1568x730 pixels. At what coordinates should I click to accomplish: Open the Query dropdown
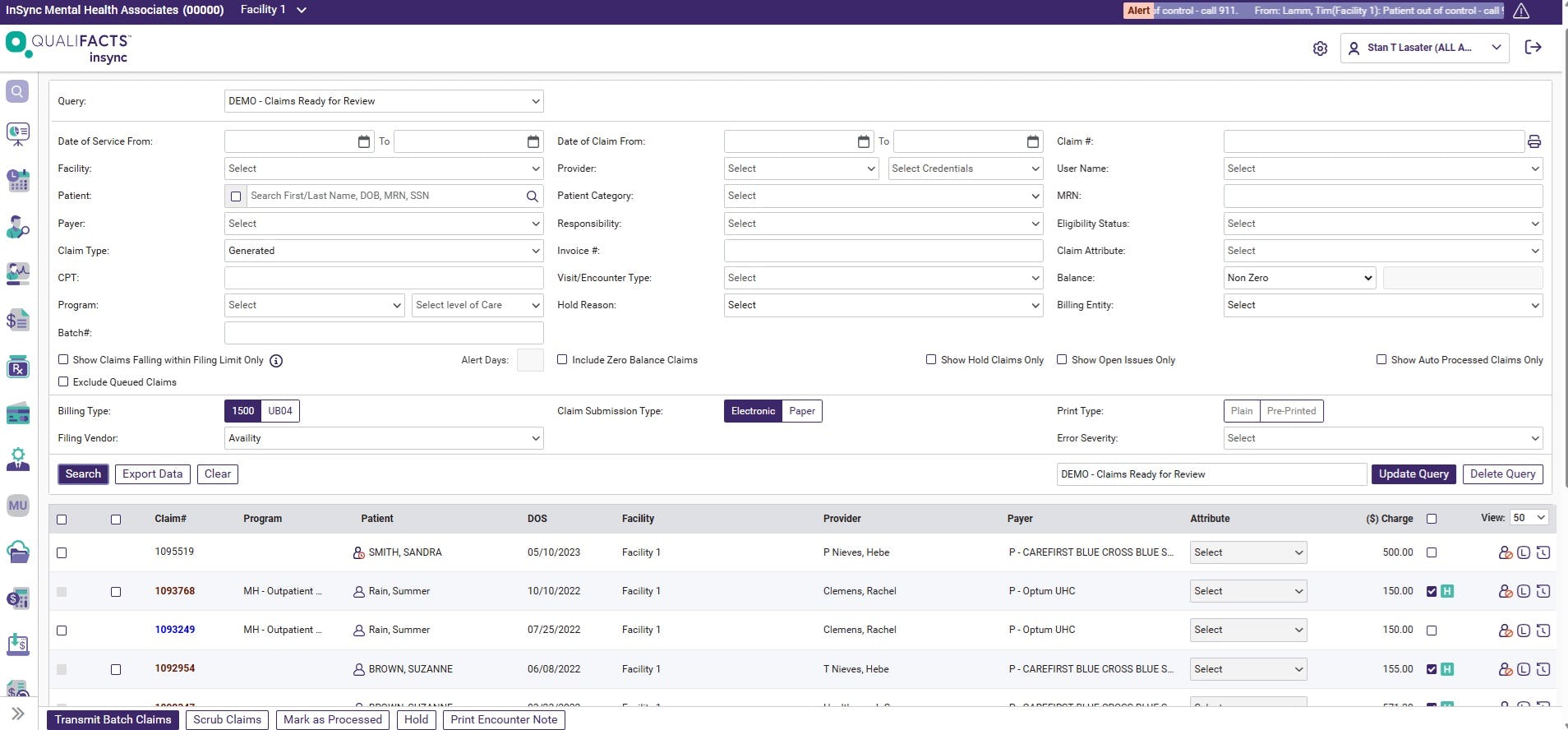coord(384,101)
